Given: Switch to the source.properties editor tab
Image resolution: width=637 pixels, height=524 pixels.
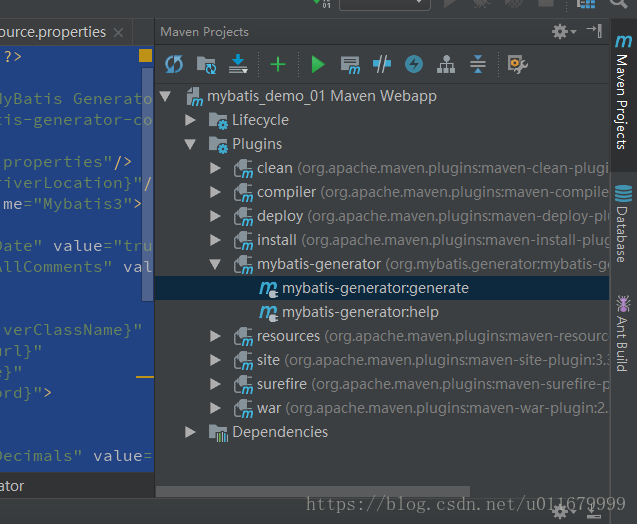Looking at the screenshot, I should tap(53, 32).
